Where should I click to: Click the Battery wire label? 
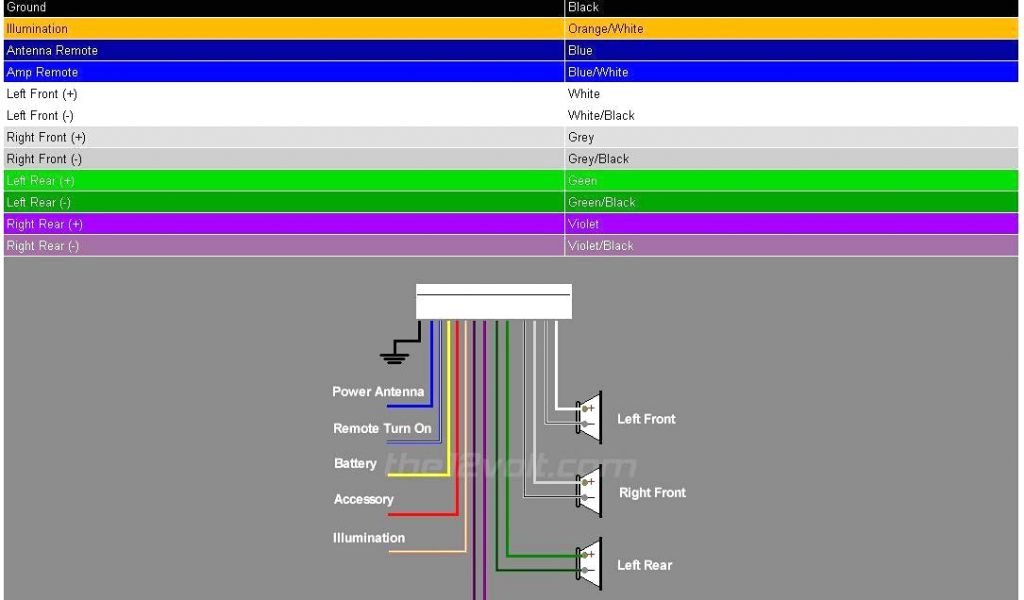355,464
